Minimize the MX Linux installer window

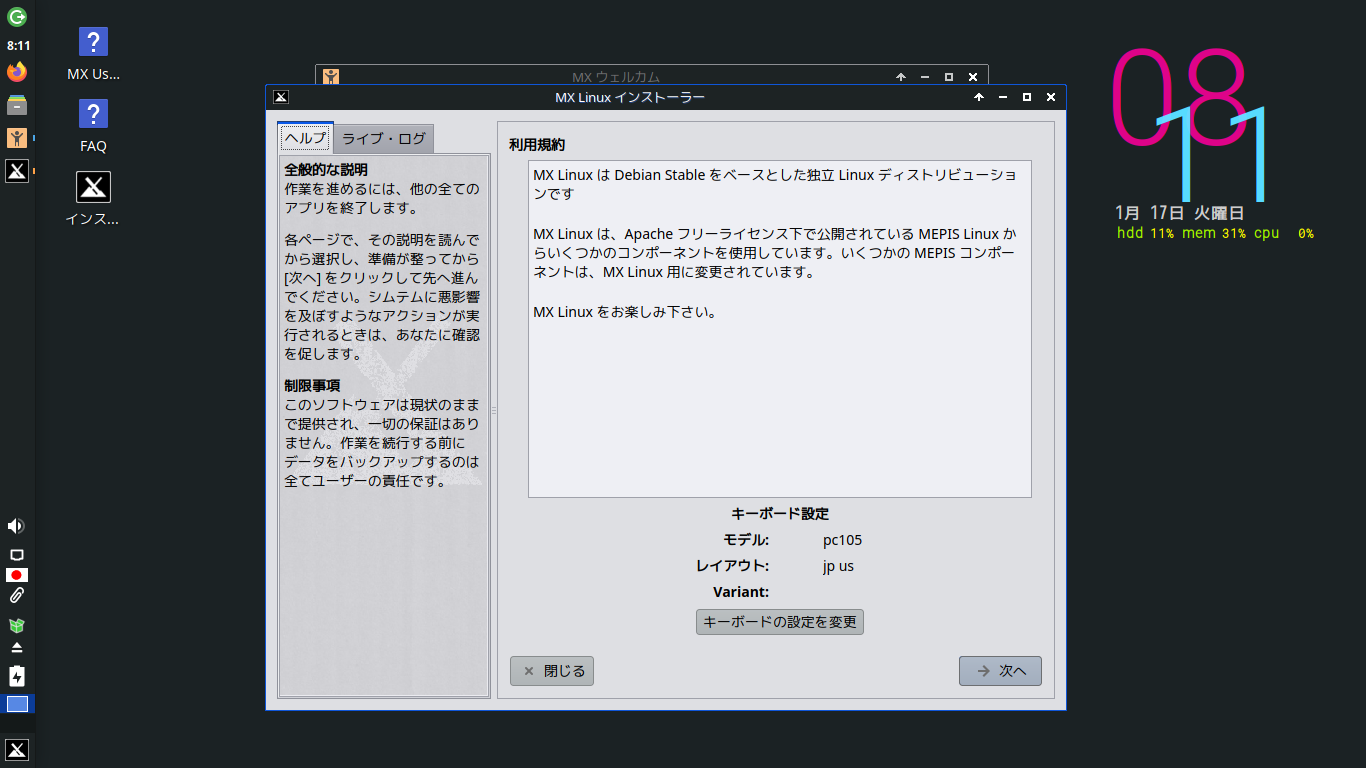click(1003, 97)
